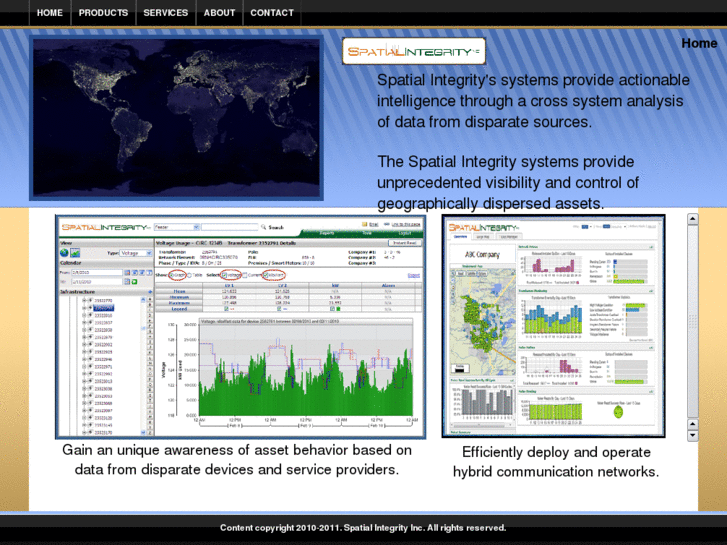Image resolution: width=727 pixels, height=545 pixels.
Task: Click the scrollbar's top up arrow
Action: tap(693, 219)
